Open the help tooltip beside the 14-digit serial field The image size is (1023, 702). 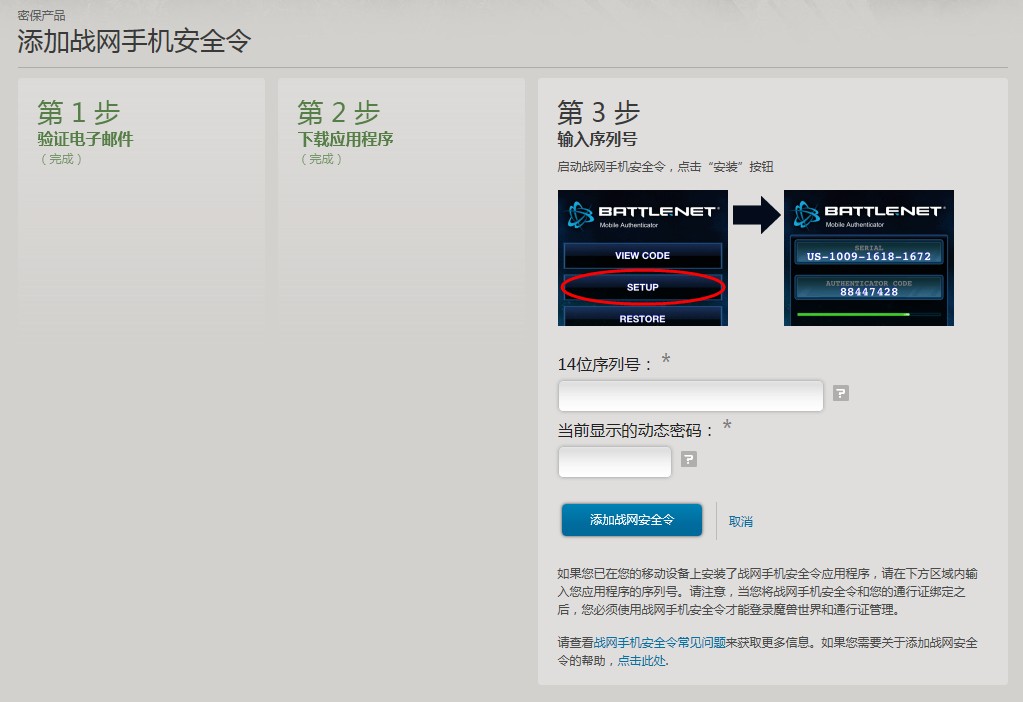839,393
